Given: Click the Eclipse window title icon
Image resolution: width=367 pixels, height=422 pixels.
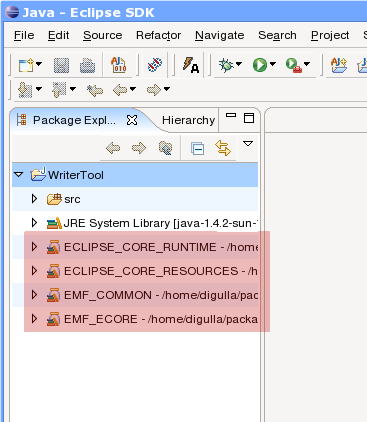Looking at the screenshot, I should [x=12, y=12].
